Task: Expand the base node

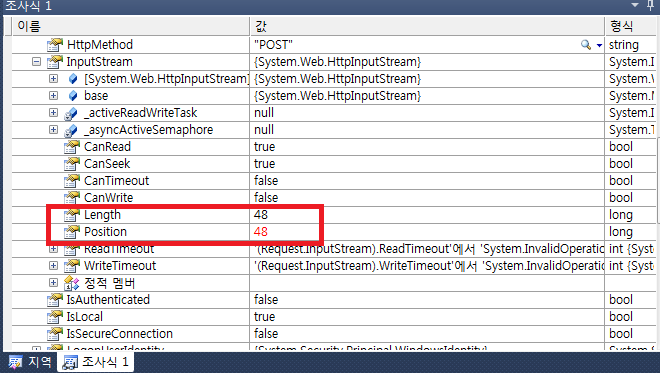Action: (53, 96)
